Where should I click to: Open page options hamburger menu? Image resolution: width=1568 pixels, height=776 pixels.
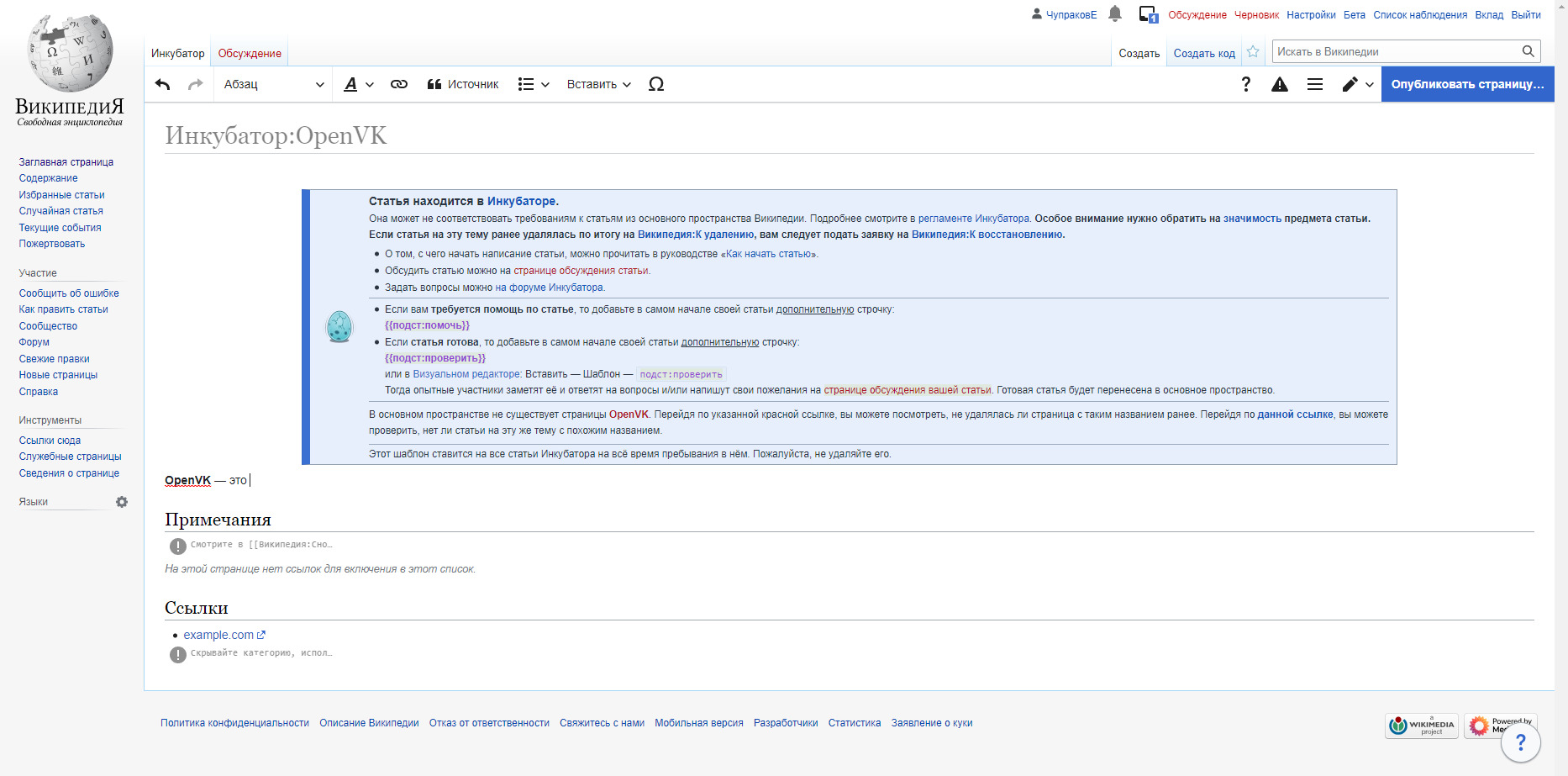pyautogui.click(x=1315, y=84)
